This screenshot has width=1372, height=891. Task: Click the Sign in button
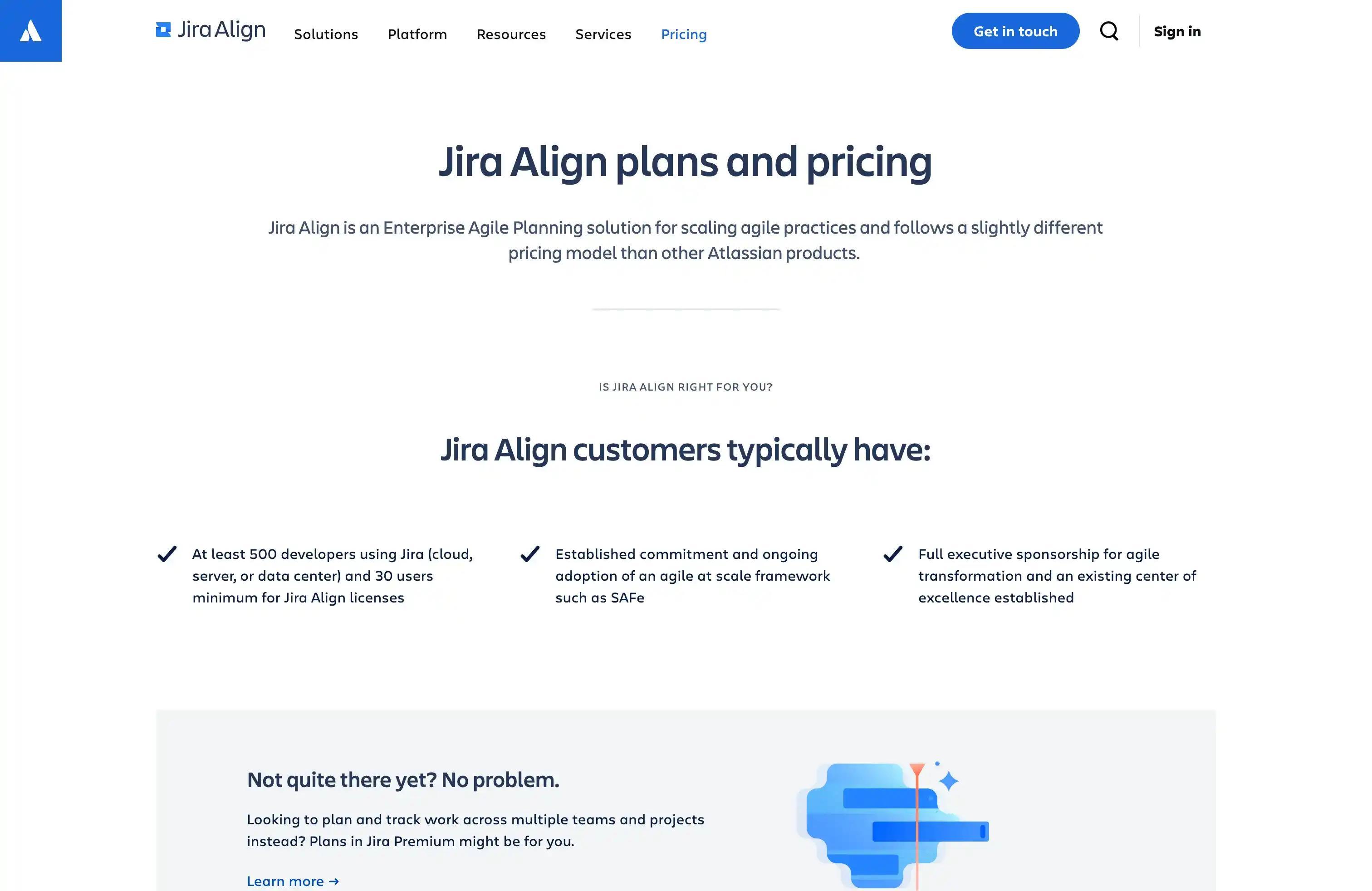(x=1177, y=30)
